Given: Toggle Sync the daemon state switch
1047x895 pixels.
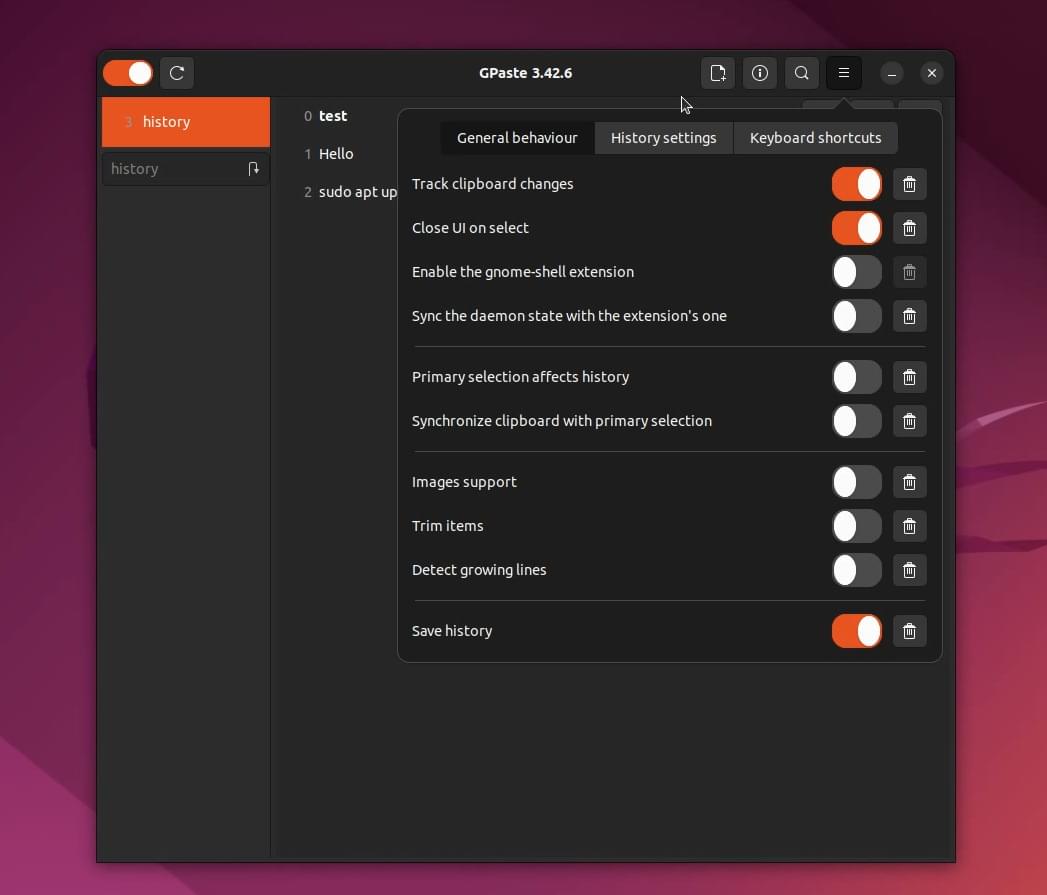Looking at the screenshot, I should click(x=857, y=316).
